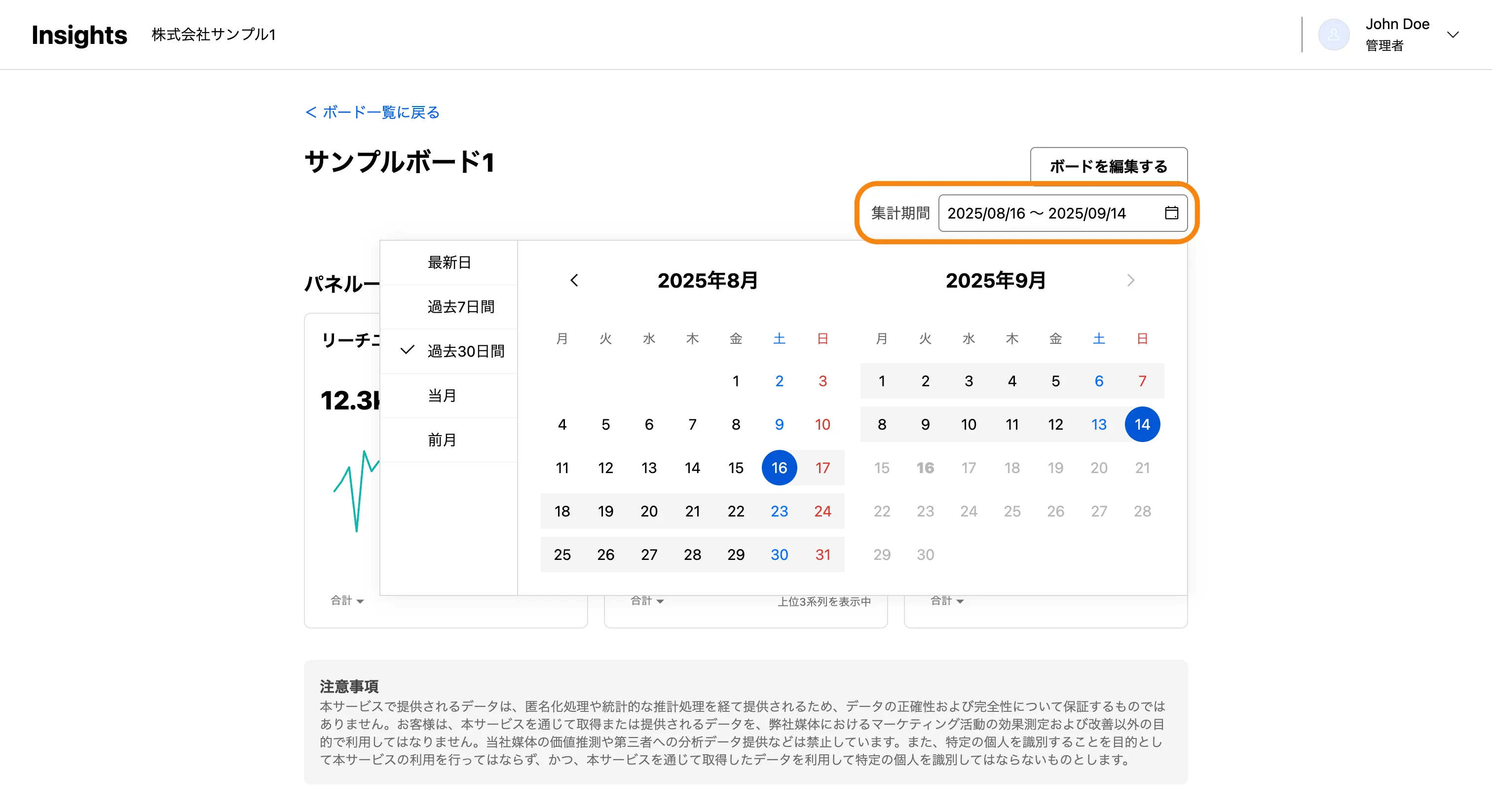
Task: Go to previous month with left arrow
Action: coord(574,280)
